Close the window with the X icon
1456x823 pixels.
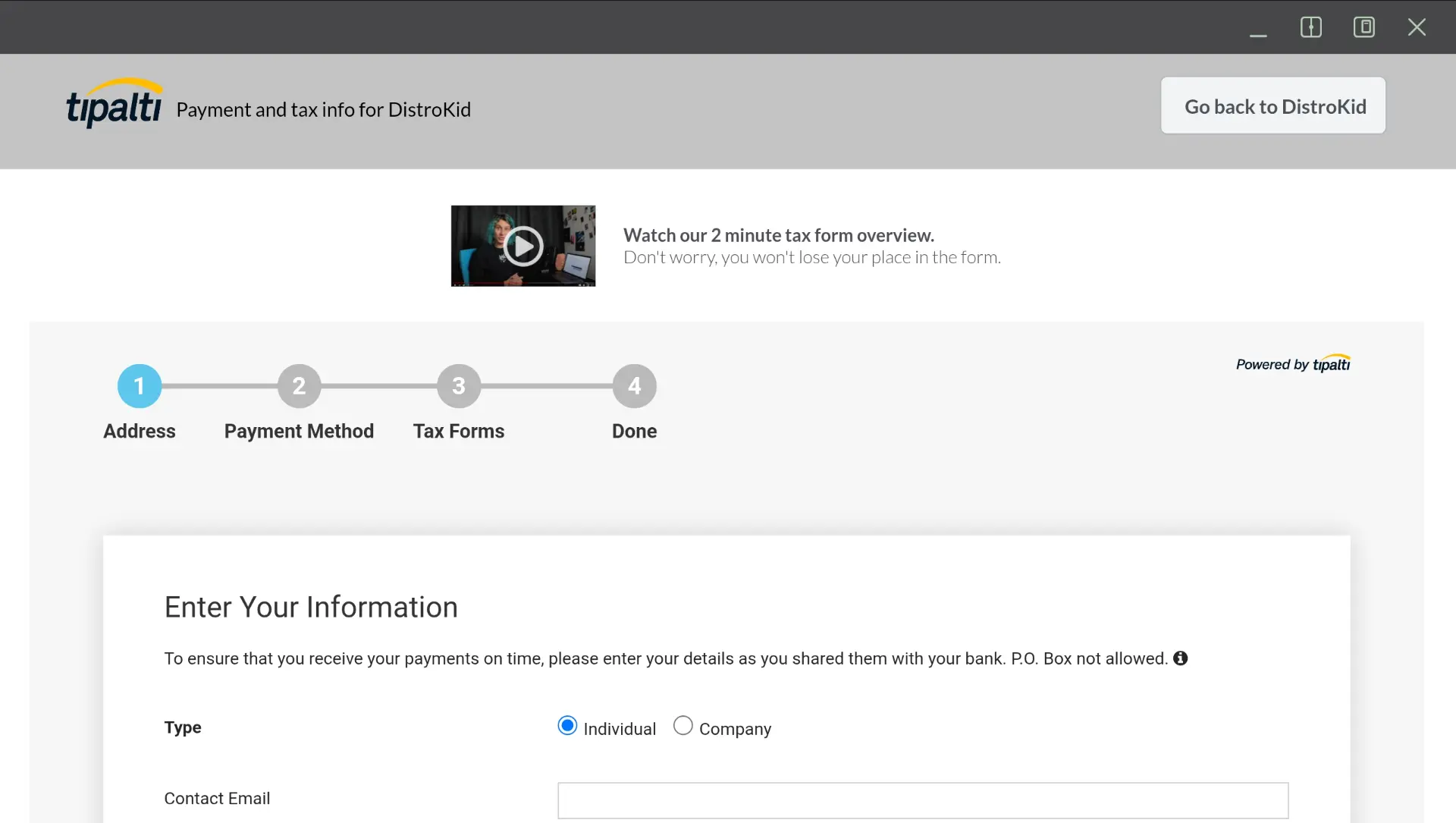[x=1417, y=27]
